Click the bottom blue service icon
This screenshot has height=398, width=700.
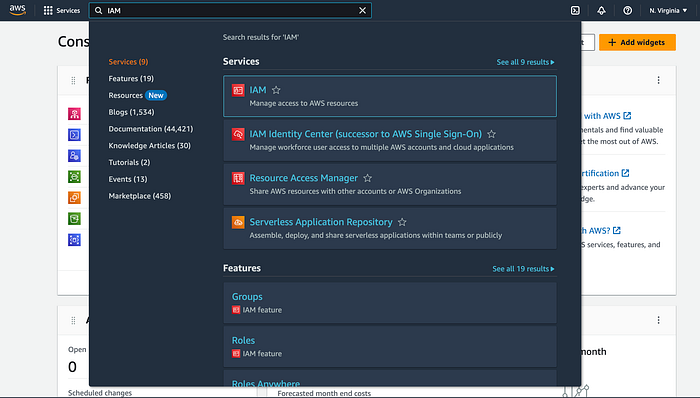click(74, 240)
